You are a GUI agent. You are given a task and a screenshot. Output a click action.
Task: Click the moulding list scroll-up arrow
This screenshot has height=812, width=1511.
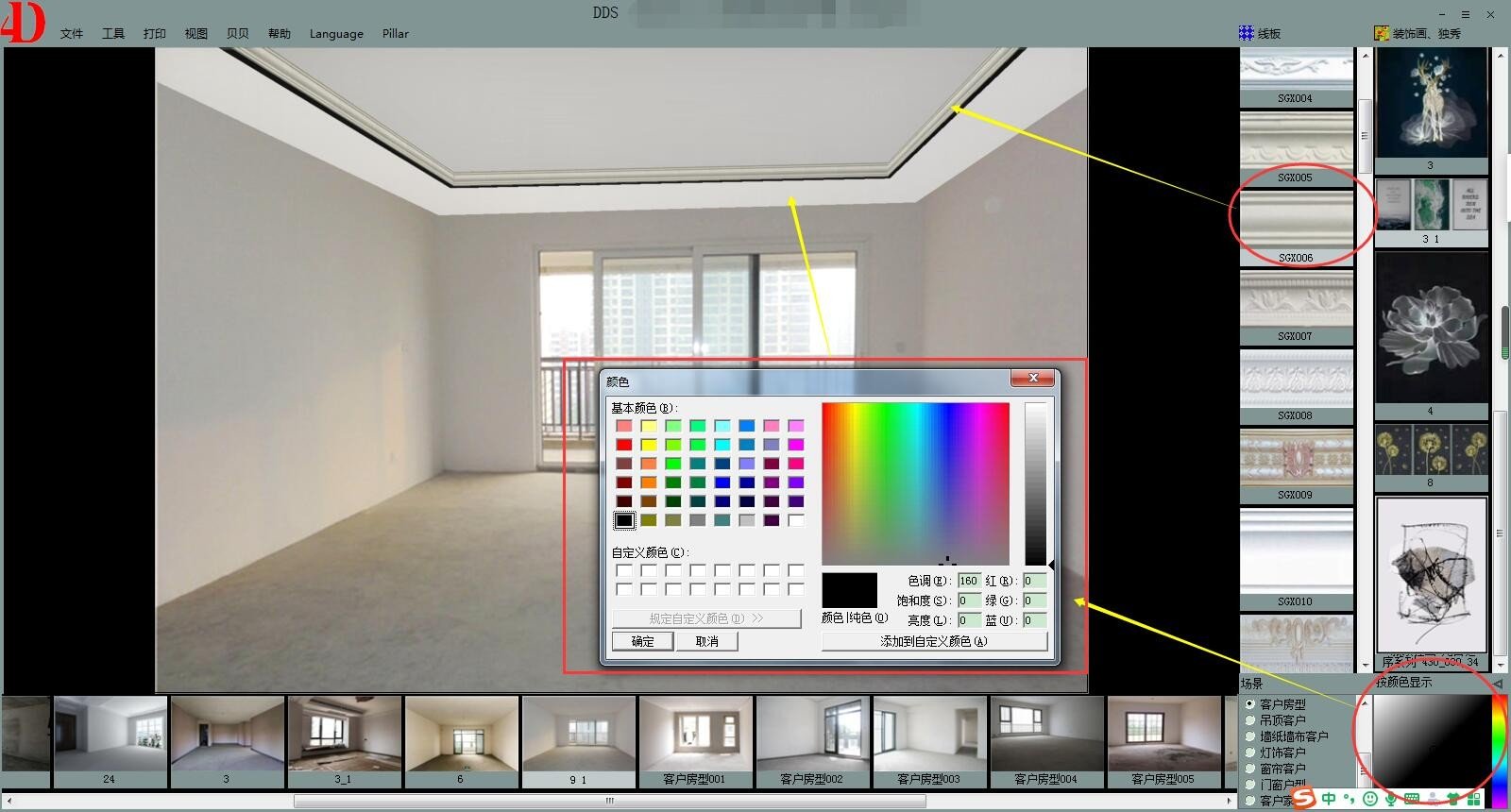pos(1364,56)
